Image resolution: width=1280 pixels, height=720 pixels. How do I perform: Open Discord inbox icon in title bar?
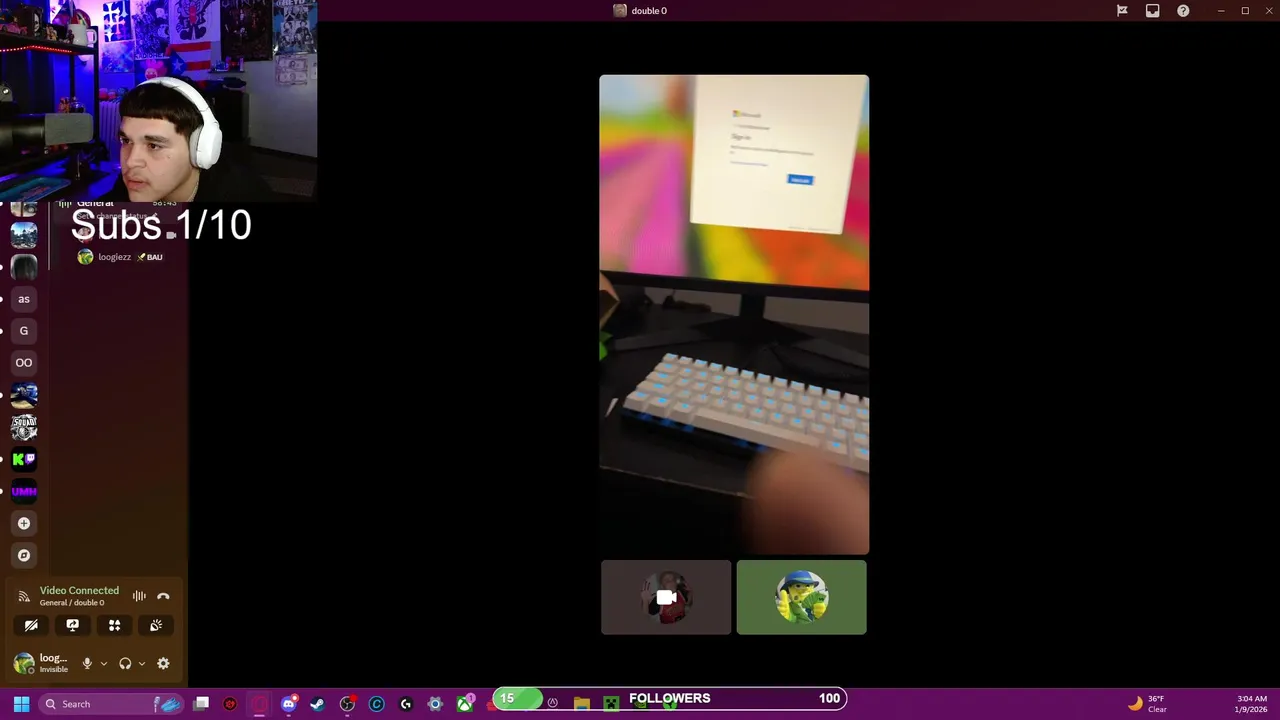1152,11
